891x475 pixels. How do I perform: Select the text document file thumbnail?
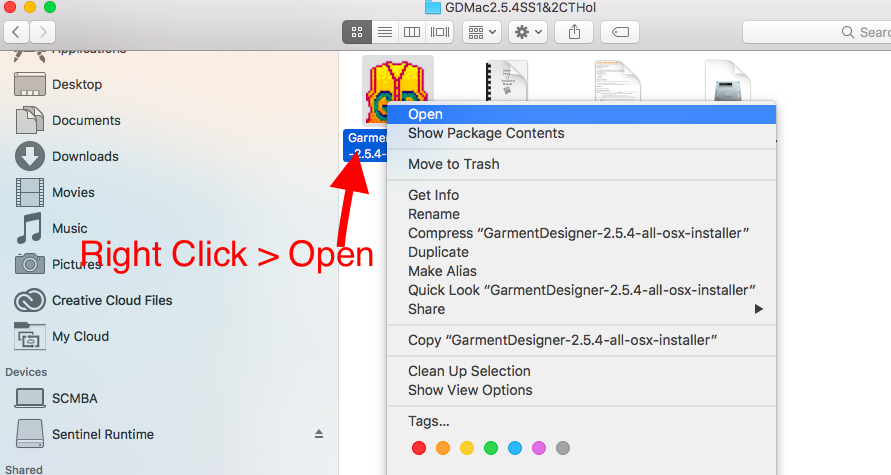[x=618, y=80]
